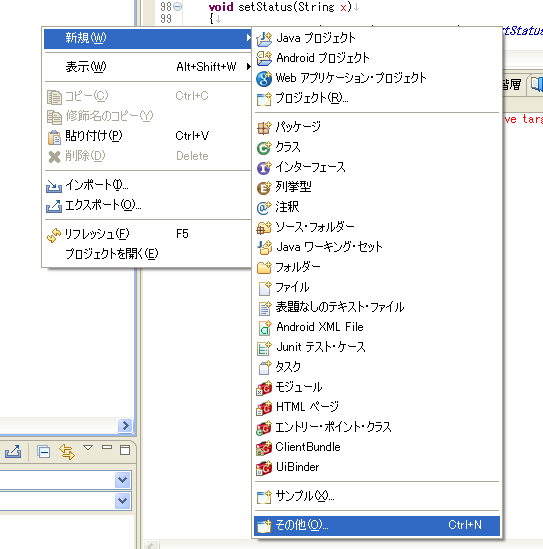Click the インターフェース purple I icon
The image size is (543, 549).
point(264,168)
